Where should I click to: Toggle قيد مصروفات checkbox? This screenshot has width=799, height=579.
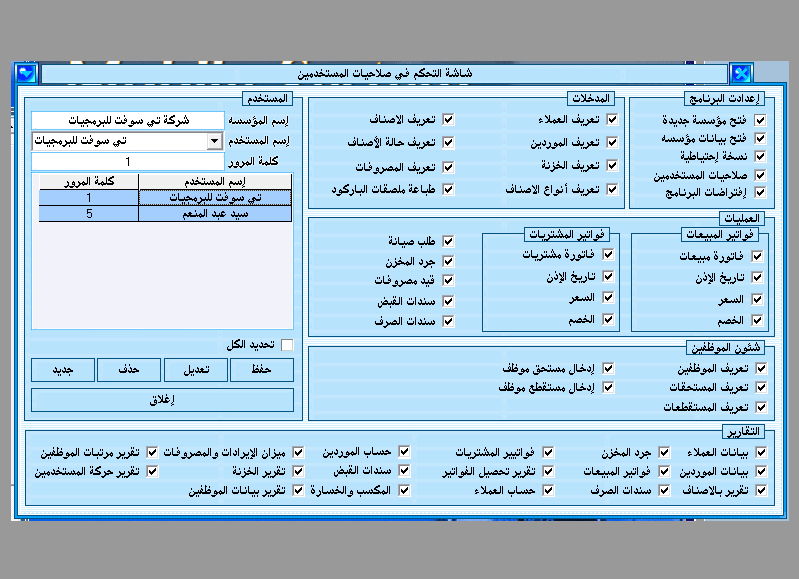click(x=448, y=280)
